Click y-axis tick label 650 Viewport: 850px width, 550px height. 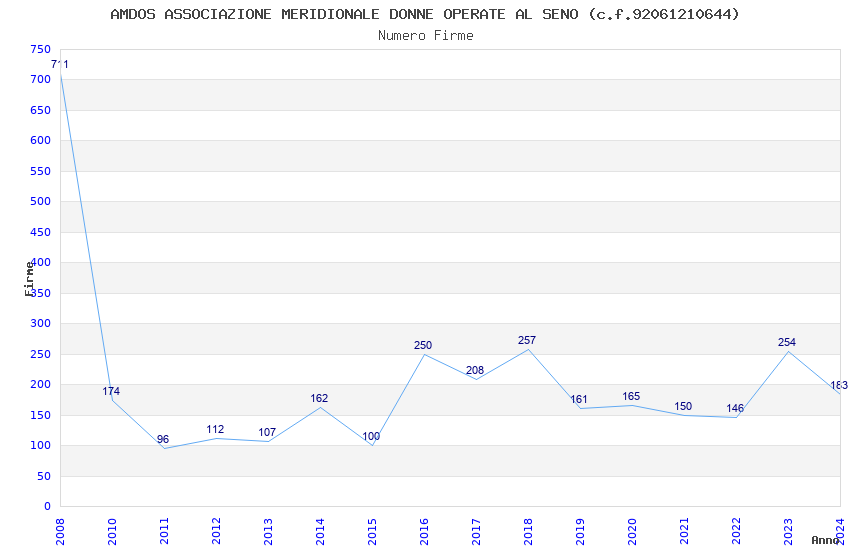(x=41, y=111)
